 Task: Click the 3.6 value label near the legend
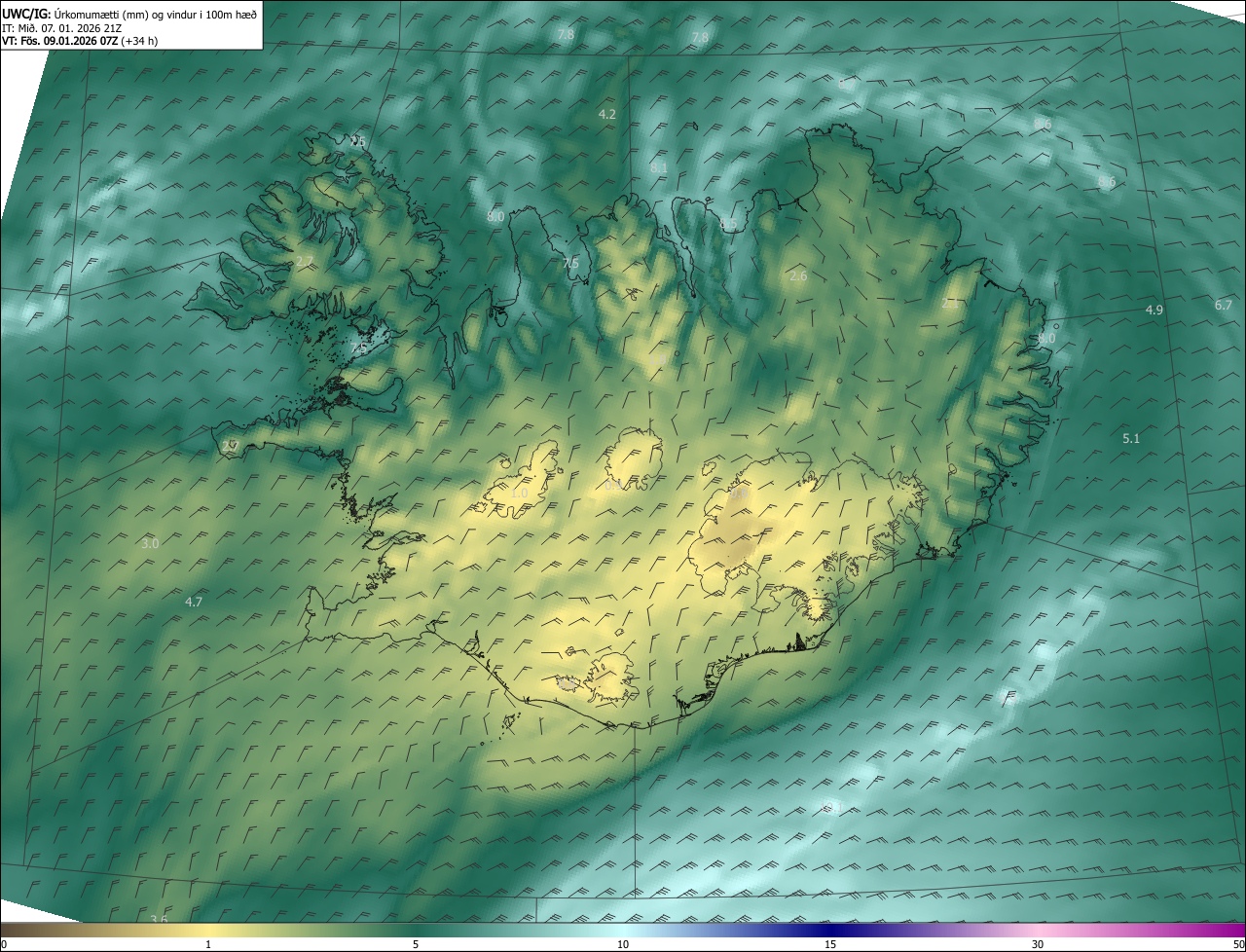coord(159,920)
